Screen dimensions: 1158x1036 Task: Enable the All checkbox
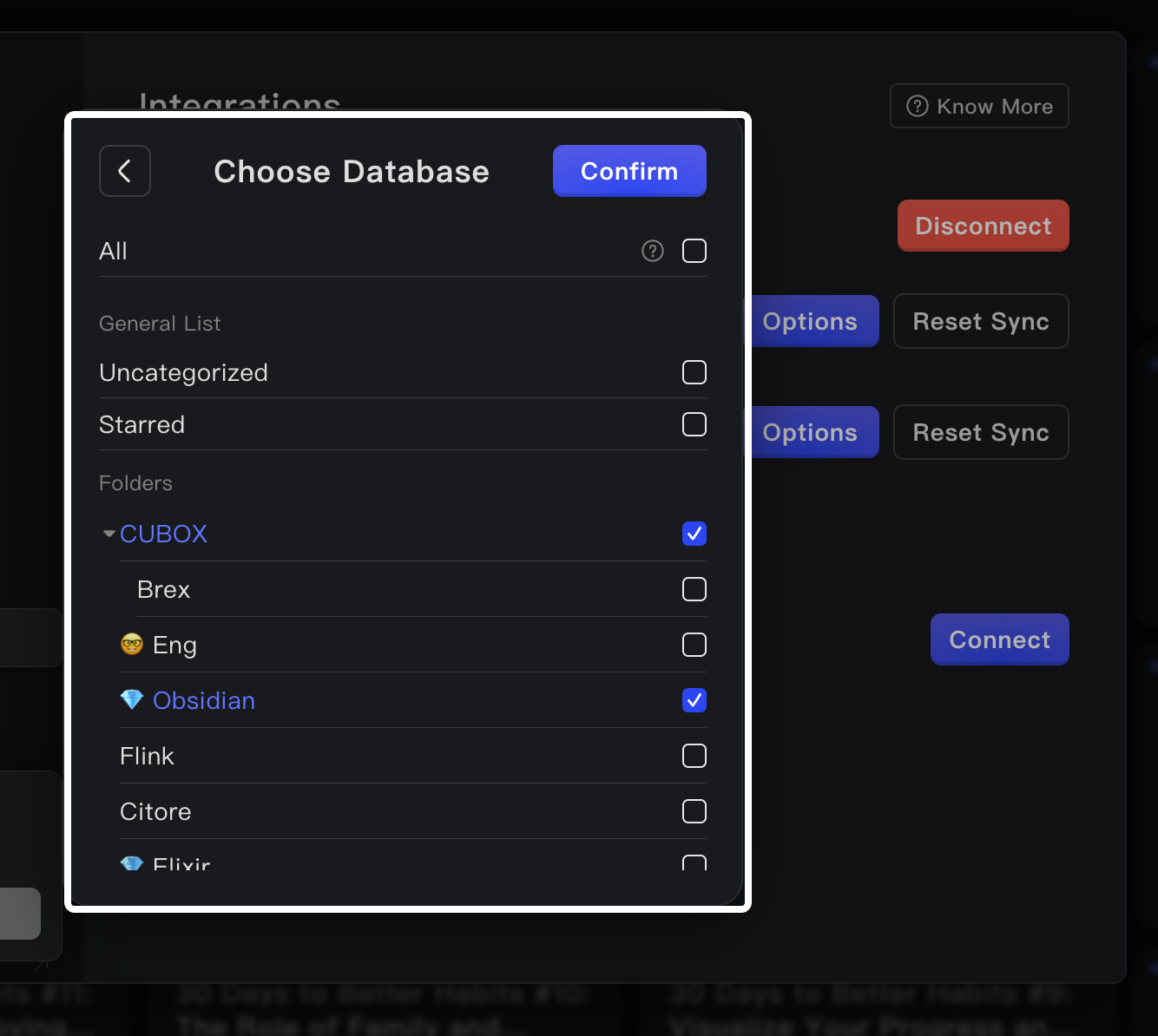[694, 251]
